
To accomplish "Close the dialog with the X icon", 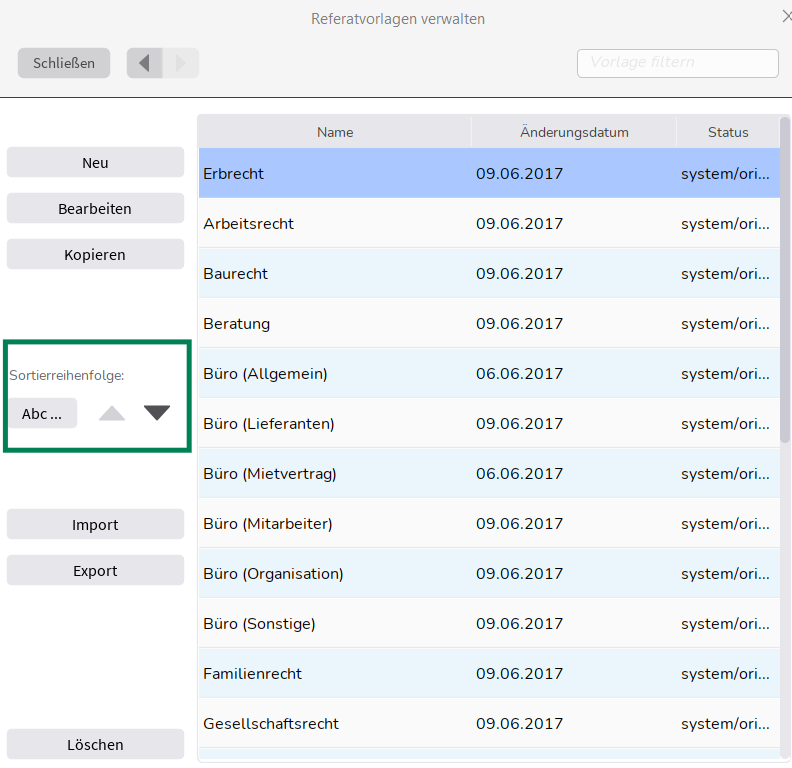I will coord(786,17).
